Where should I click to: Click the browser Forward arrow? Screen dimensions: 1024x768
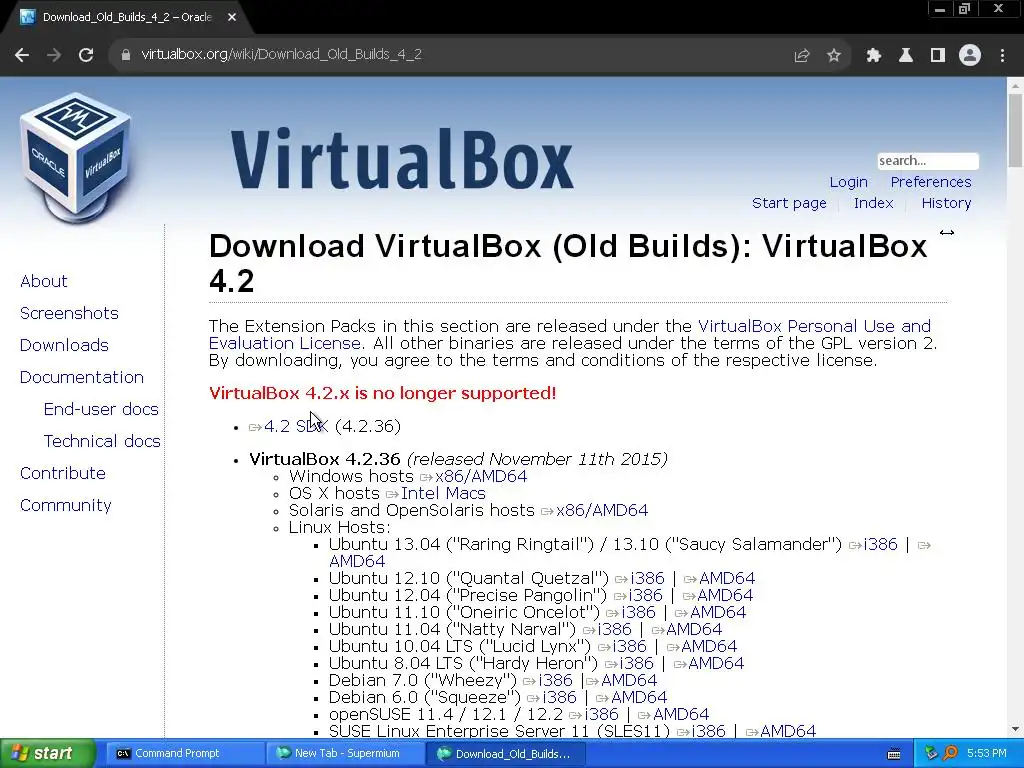(54, 55)
